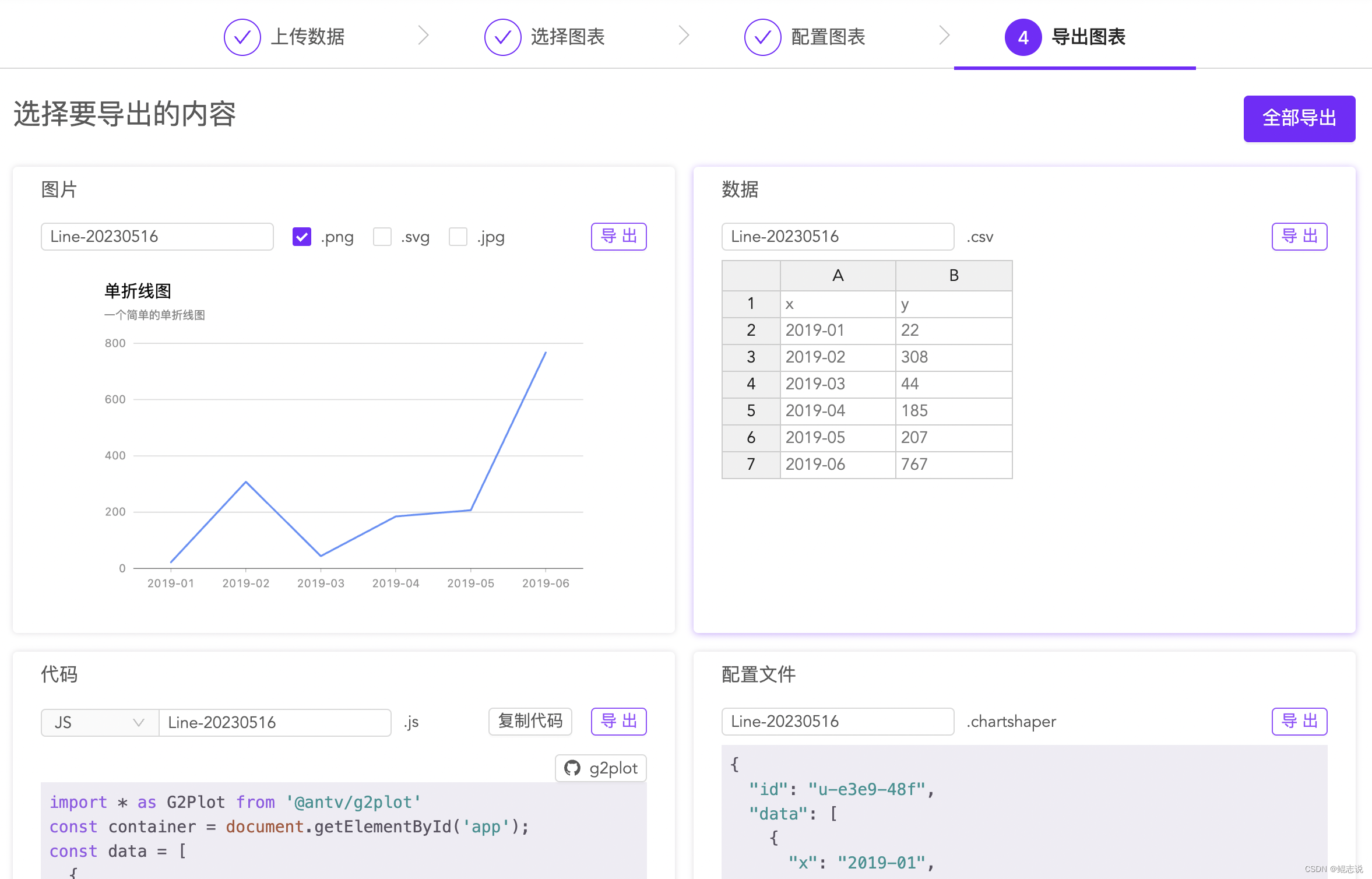The image size is (1372, 879).
Task: Export the CSV data with 导出 button
Action: coord(1299,237)
